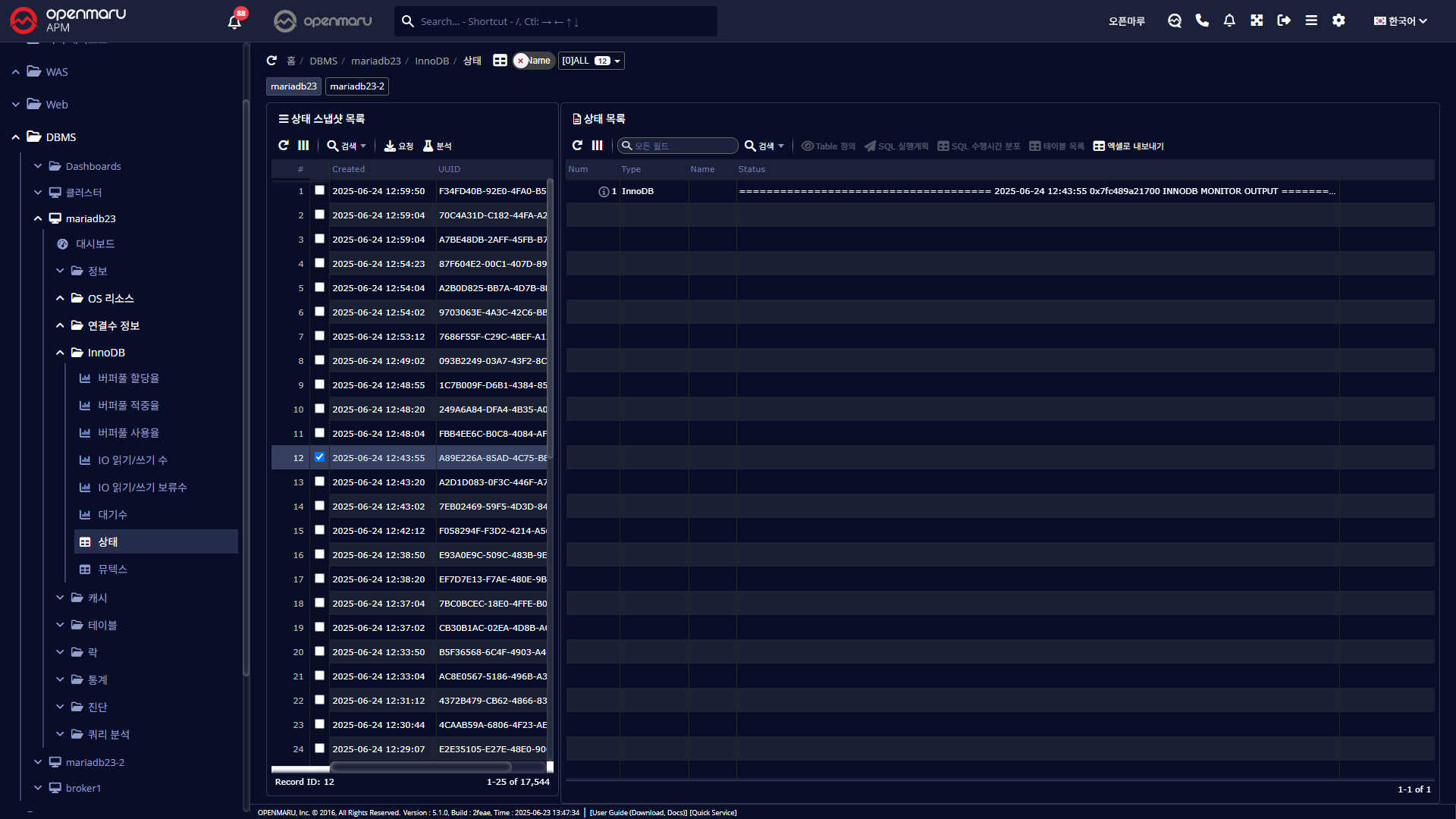The height and width of the screenshot is (819, 1456).
Task: Export status list with 엑셀로 내보내기
Action: (1128, 146)
